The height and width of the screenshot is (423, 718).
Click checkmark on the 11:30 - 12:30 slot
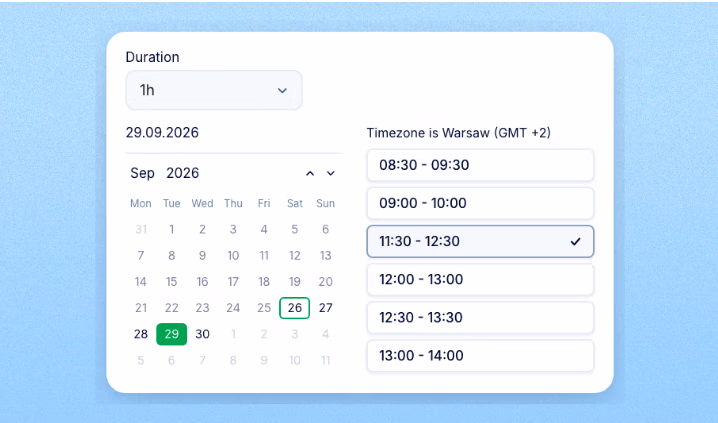[576, 241]
